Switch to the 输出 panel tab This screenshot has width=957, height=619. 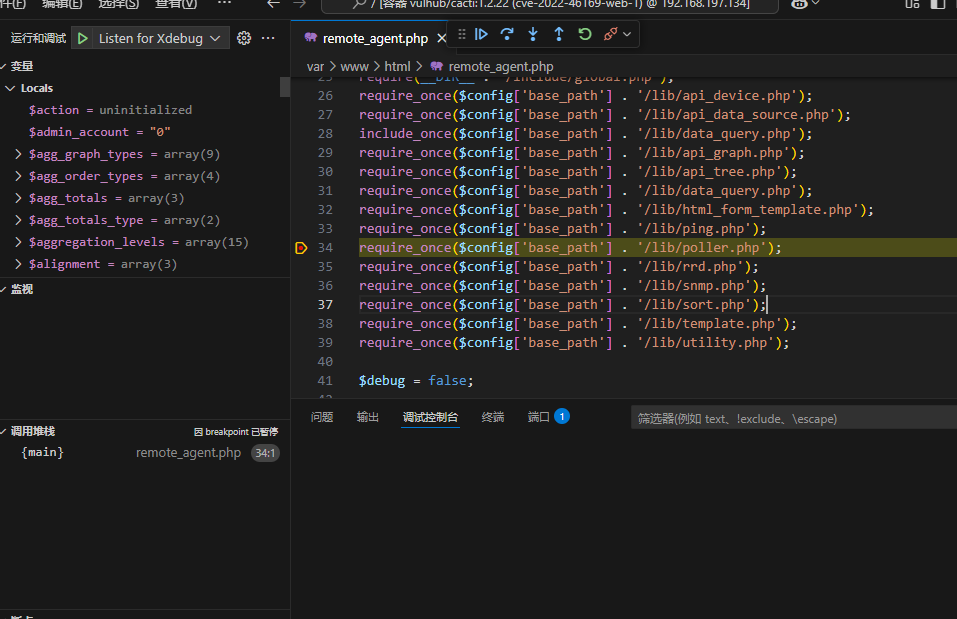pos(367,418)
